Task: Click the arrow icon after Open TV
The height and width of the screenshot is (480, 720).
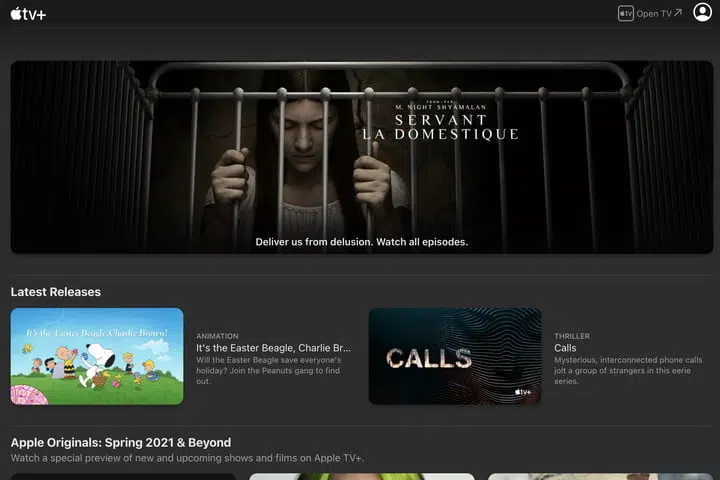Action: [678, 12]
